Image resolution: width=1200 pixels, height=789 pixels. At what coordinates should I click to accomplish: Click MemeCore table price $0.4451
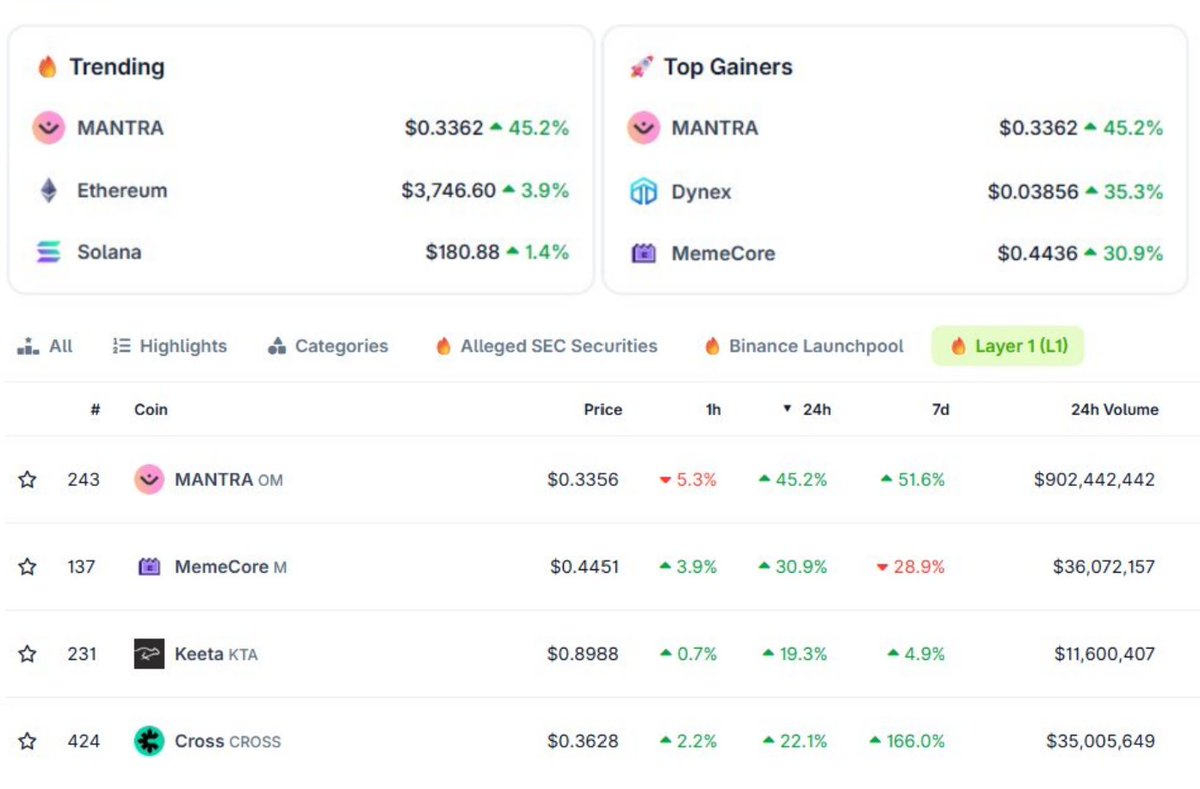[x=585, y=567]
